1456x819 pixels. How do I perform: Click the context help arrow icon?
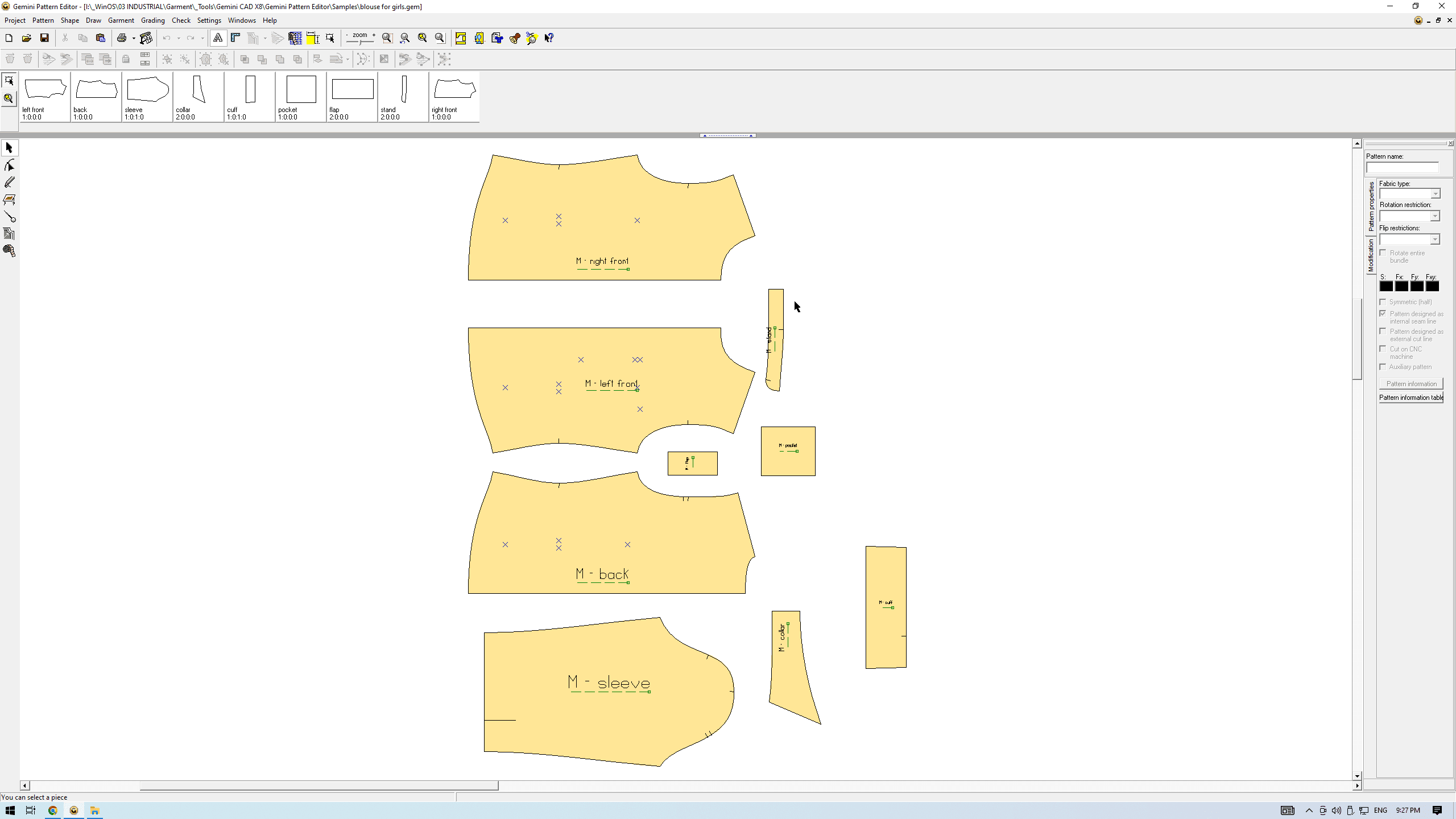click(549, 38)
